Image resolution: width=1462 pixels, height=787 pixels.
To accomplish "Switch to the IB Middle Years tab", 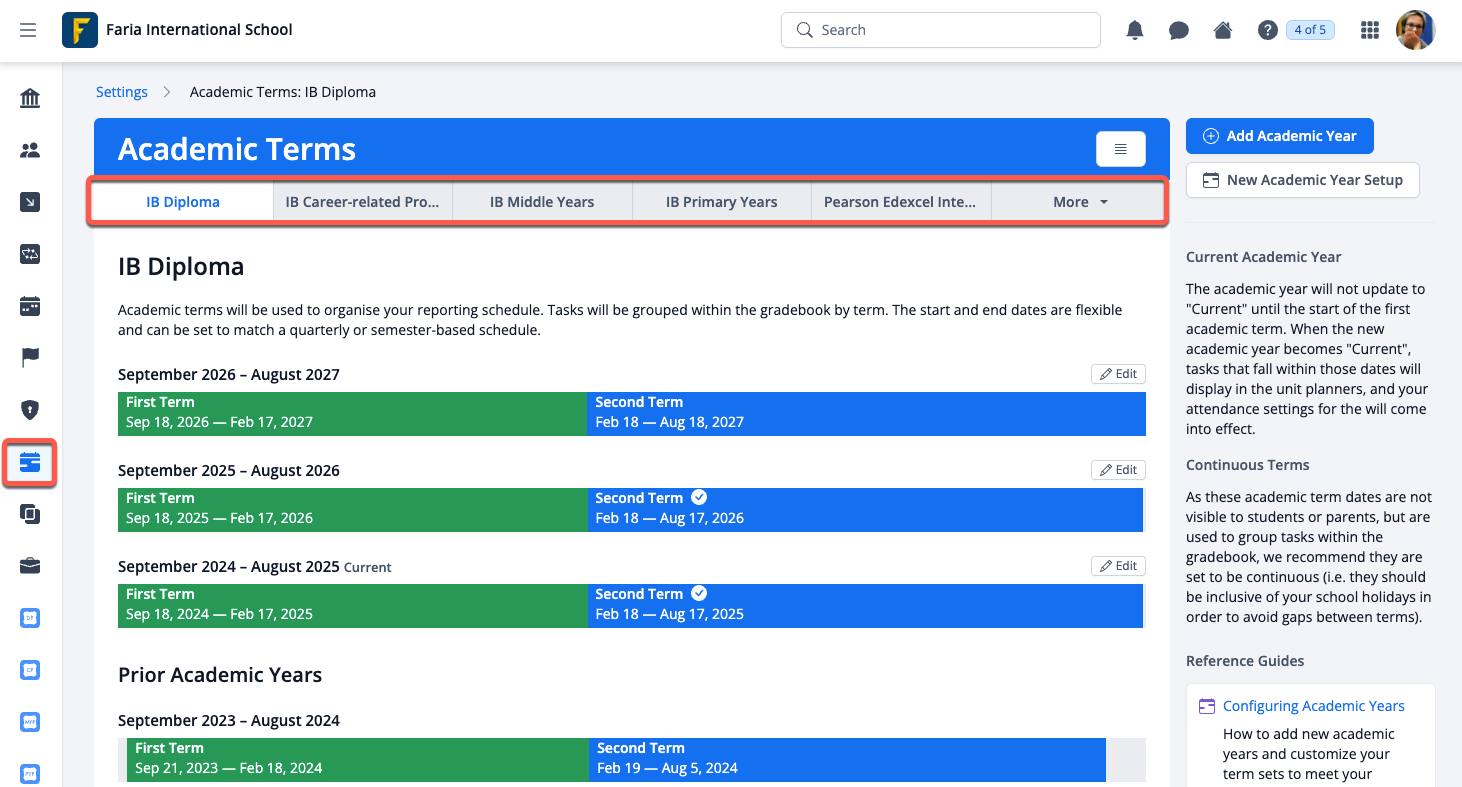I will pos(542,202).
